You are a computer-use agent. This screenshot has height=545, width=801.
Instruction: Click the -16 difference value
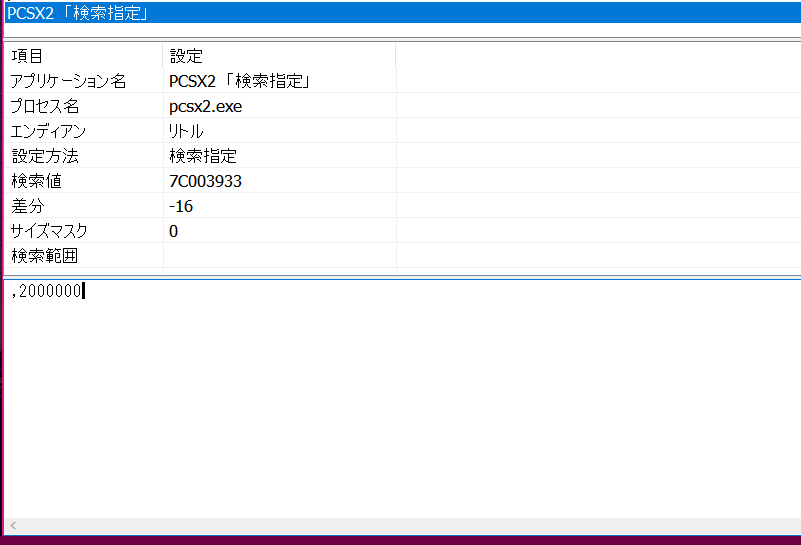click(181, 206)
